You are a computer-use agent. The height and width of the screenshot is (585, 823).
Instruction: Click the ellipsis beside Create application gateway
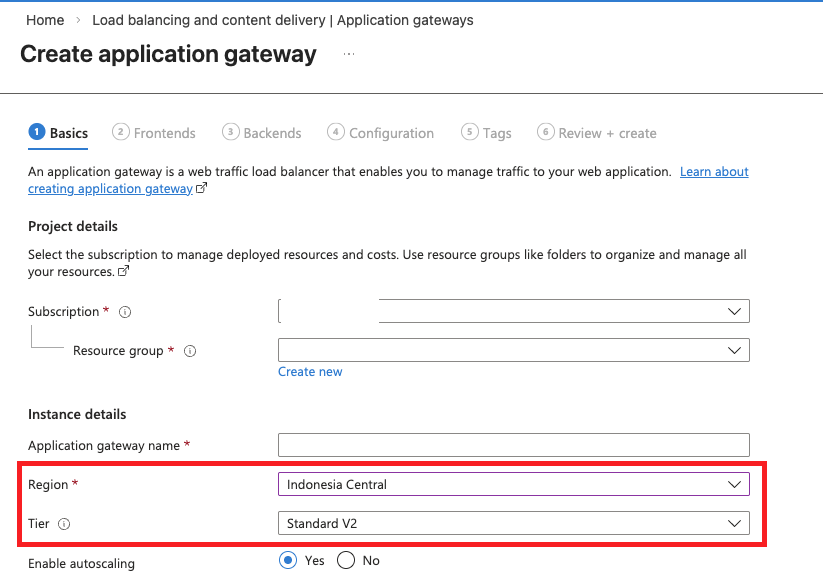click(x=349, y=54)
